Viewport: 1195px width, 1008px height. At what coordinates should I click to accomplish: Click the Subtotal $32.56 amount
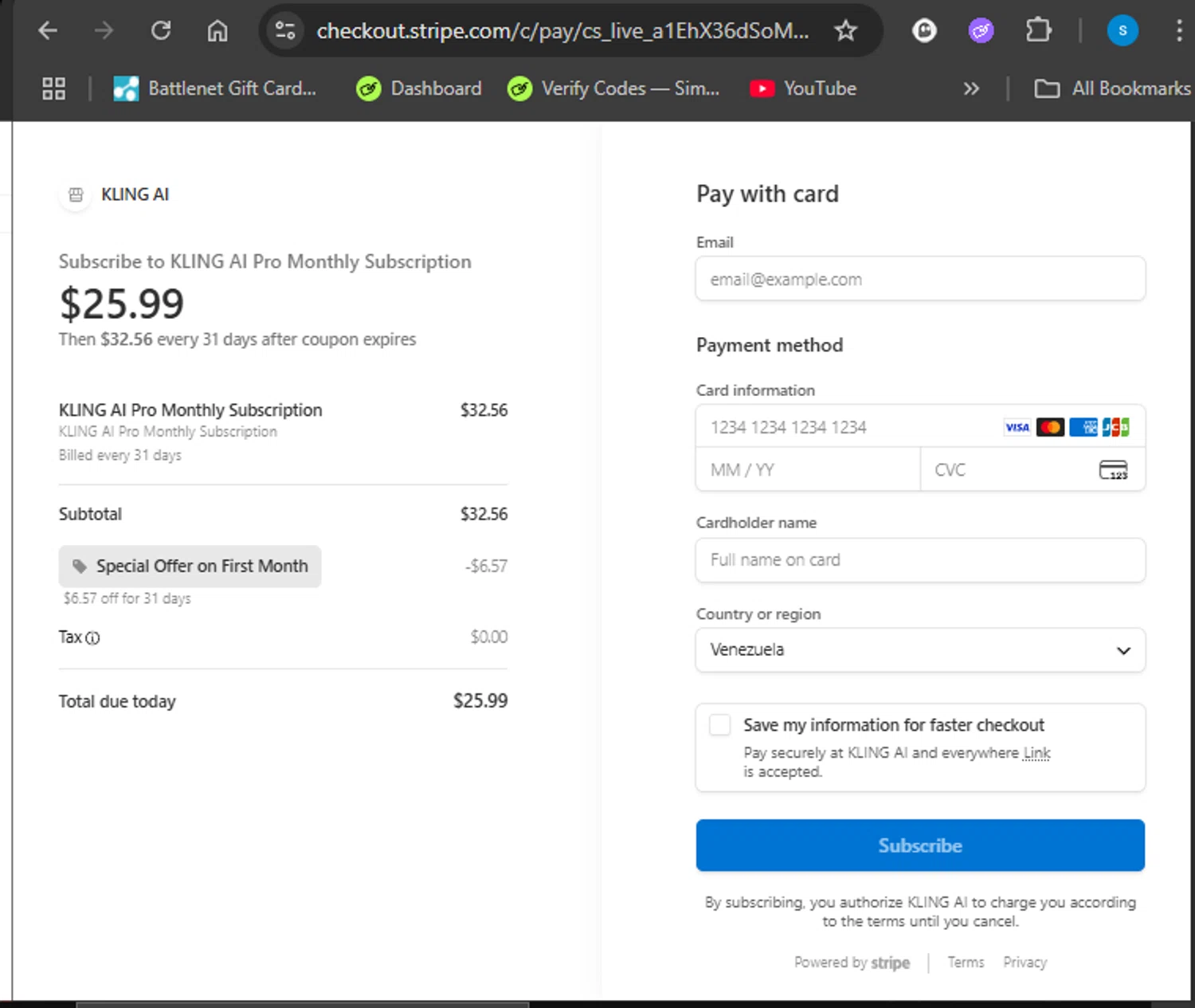[484, 514]
